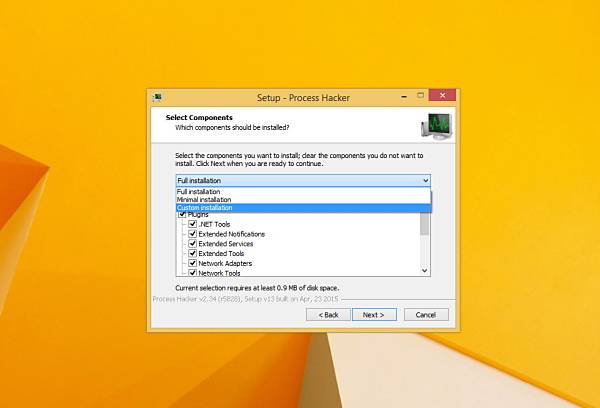Toggle the Network Adapters checkbox

192,263
